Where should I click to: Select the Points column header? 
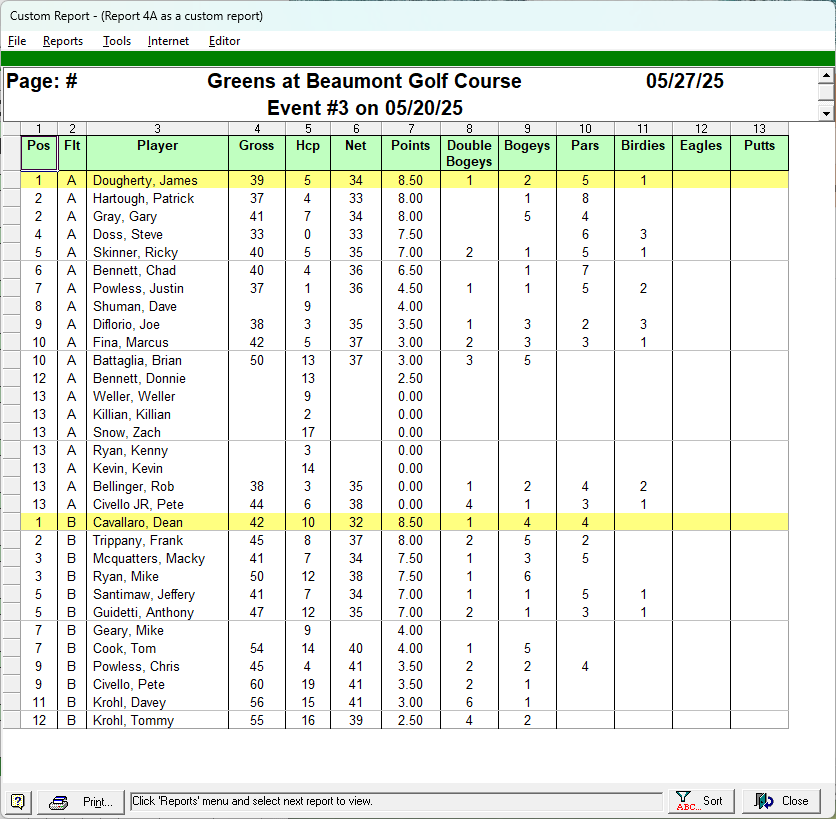410,146
